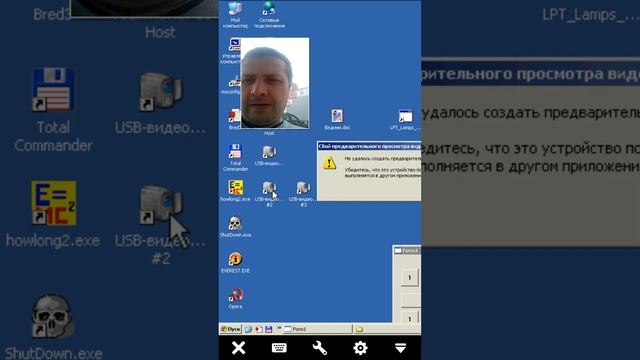This screenshot has width=640, height=360.
Task: Click the webcam video preview window
Action: [275, 83]
